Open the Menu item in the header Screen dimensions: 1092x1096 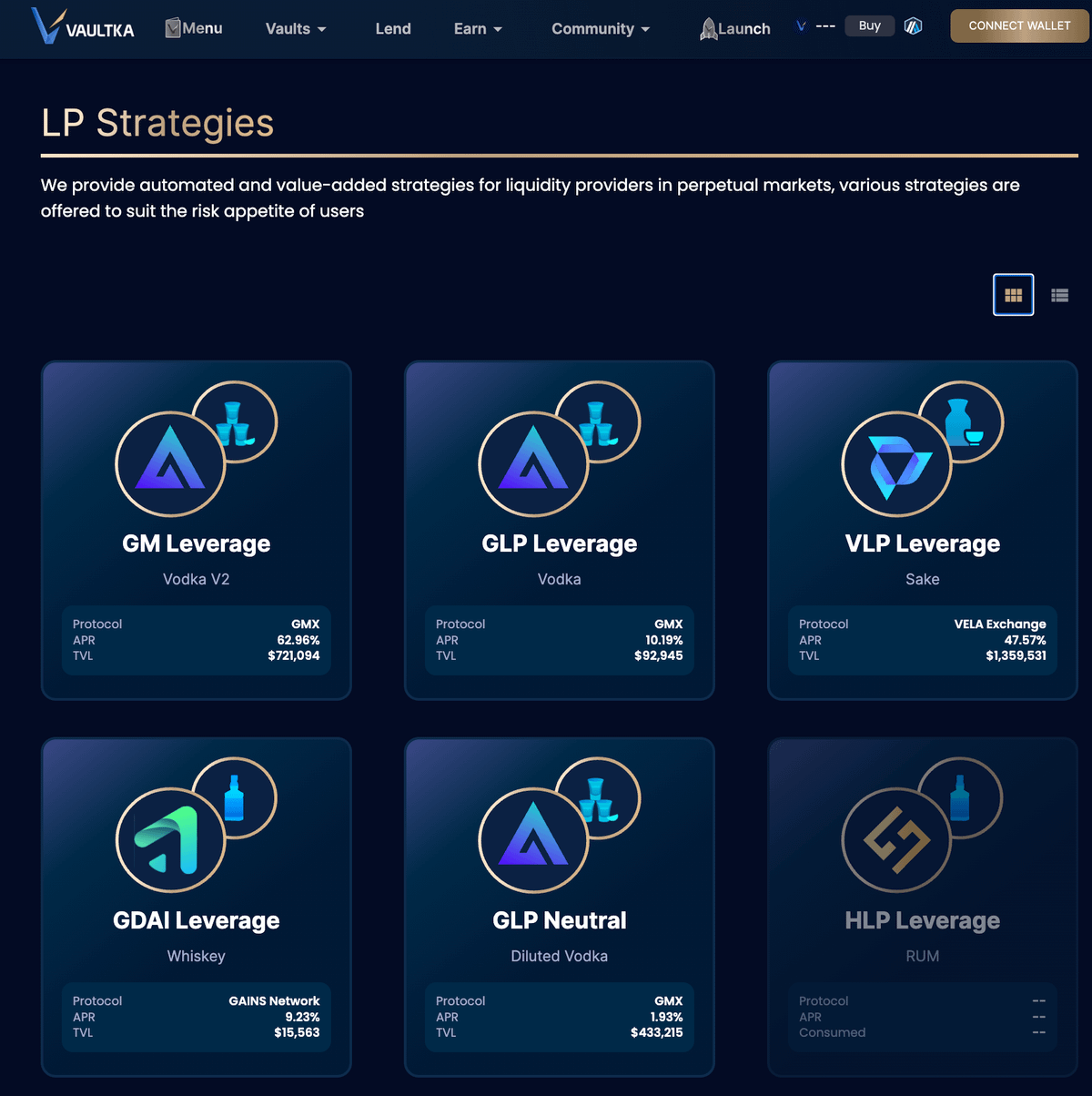(x=194, y=28)
